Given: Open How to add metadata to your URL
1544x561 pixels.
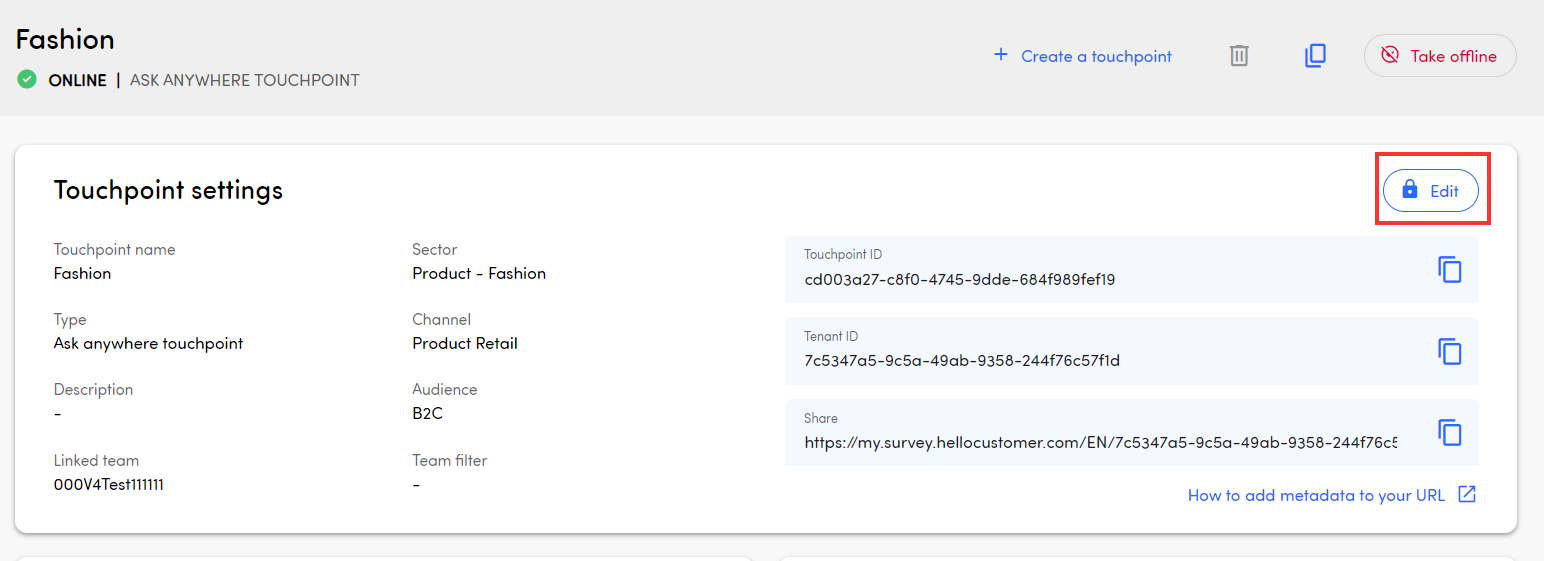Looking at the screenshot, I should coord(1316,496).
